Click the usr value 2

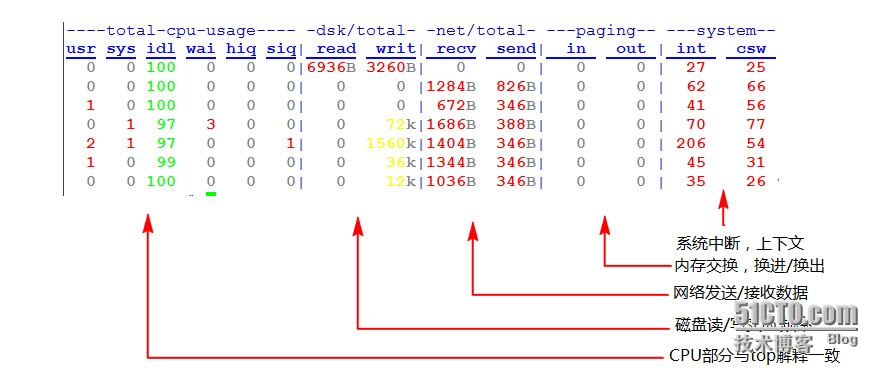coord(91,143)
